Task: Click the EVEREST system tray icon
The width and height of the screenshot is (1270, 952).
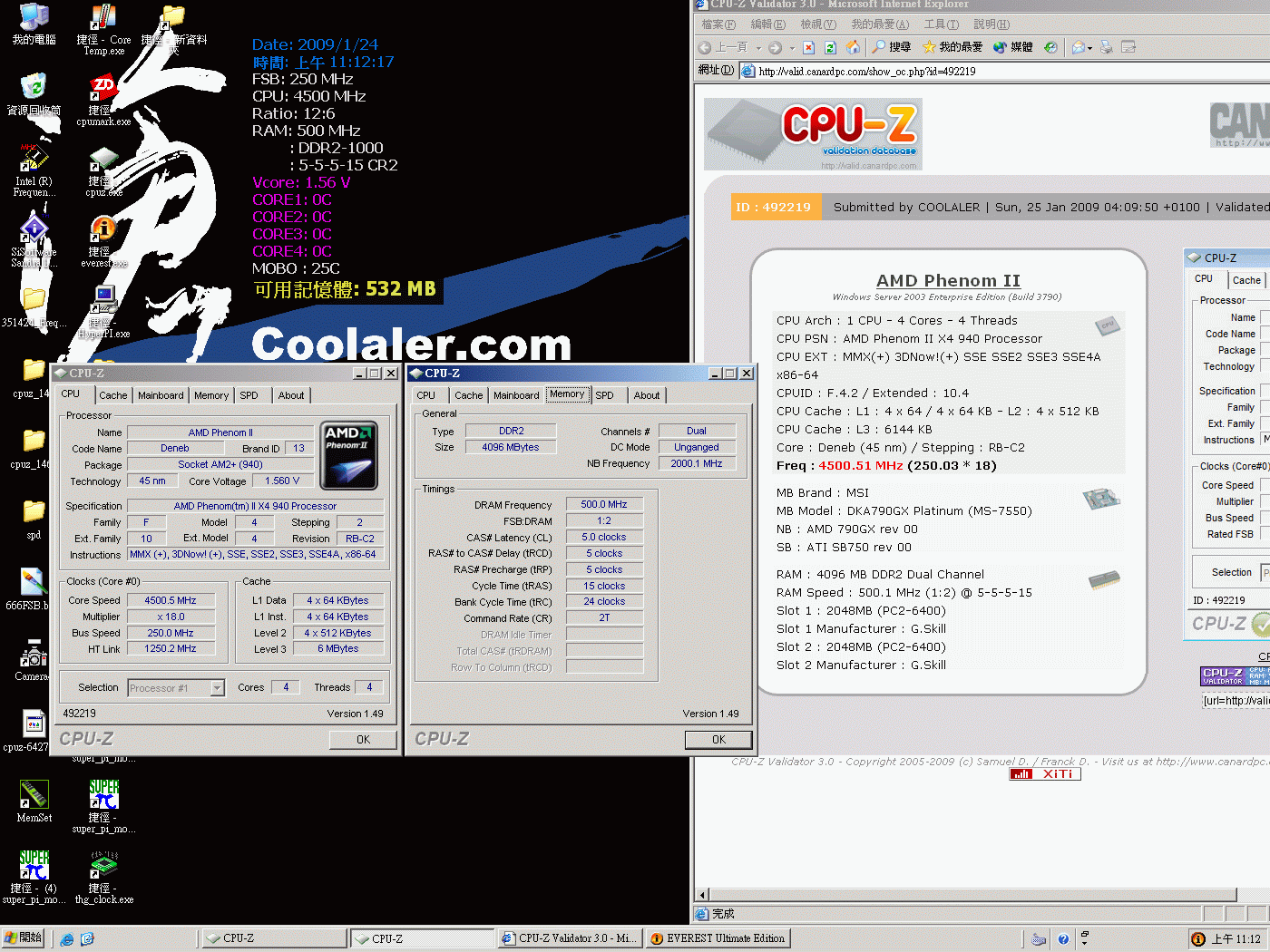Action: pos(1198,939)
